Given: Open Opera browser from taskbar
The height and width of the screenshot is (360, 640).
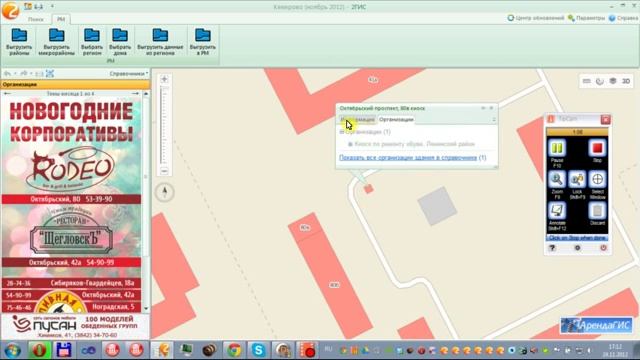Looking at the screenshot, I should [39, 350].
